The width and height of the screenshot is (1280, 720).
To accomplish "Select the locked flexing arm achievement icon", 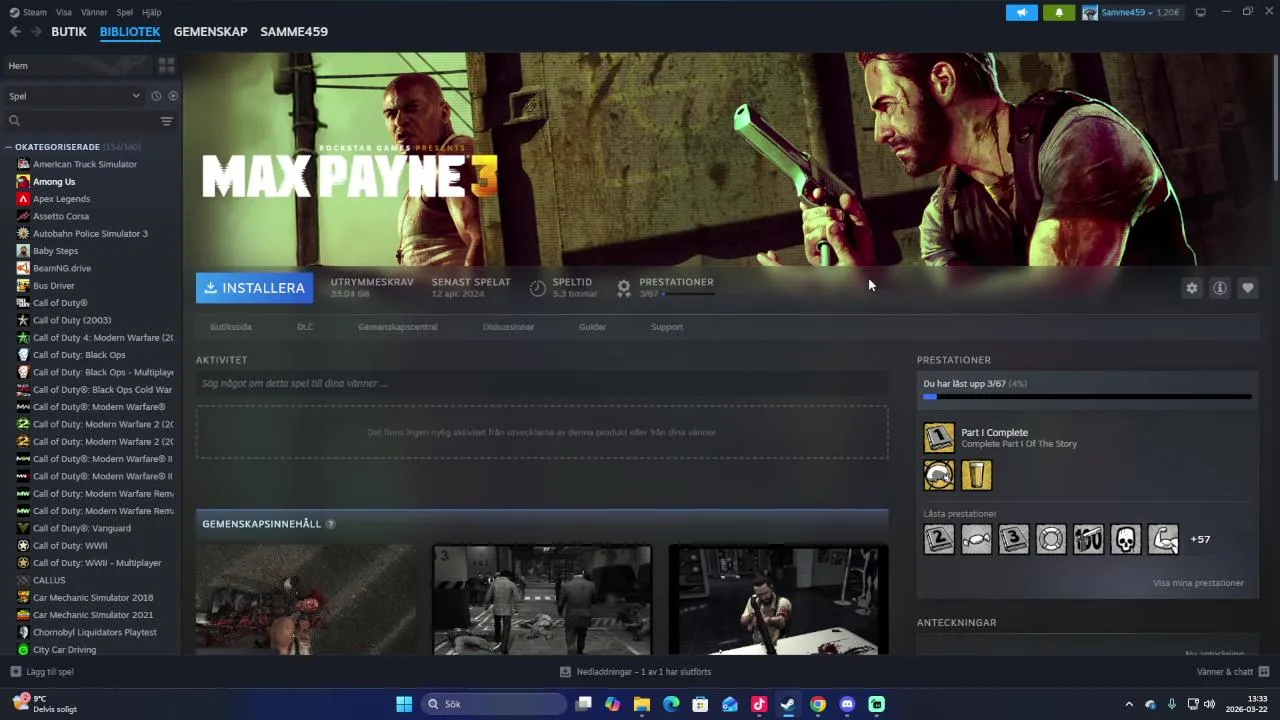I will (x=1163, y=539).
